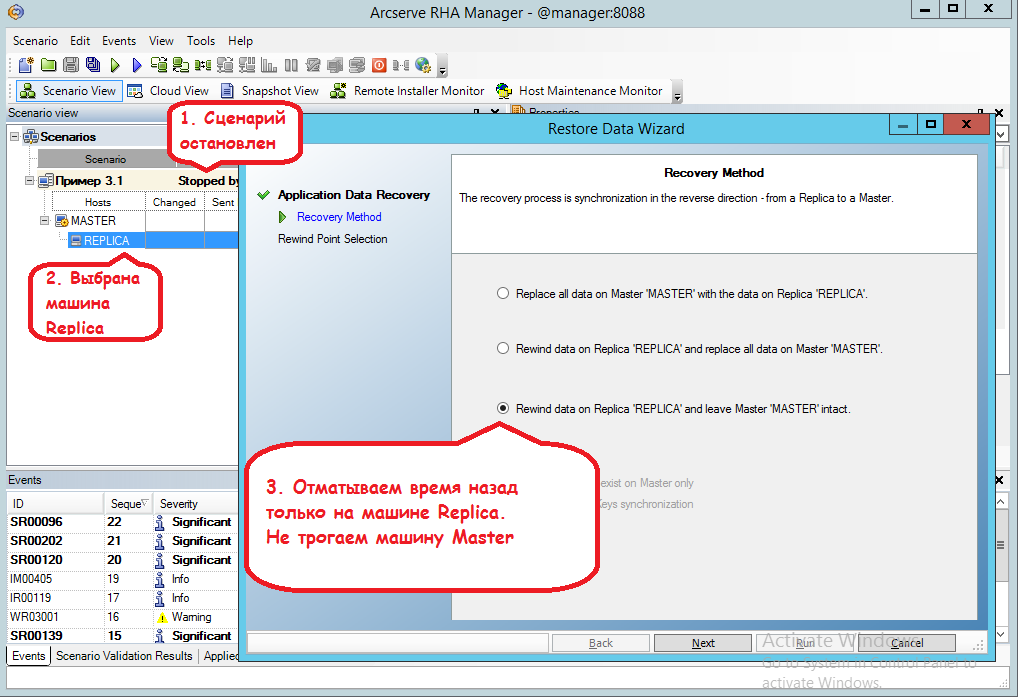Click the right-side scrollbar up arrow
Screen dimensions: 1018x697
1000,502
